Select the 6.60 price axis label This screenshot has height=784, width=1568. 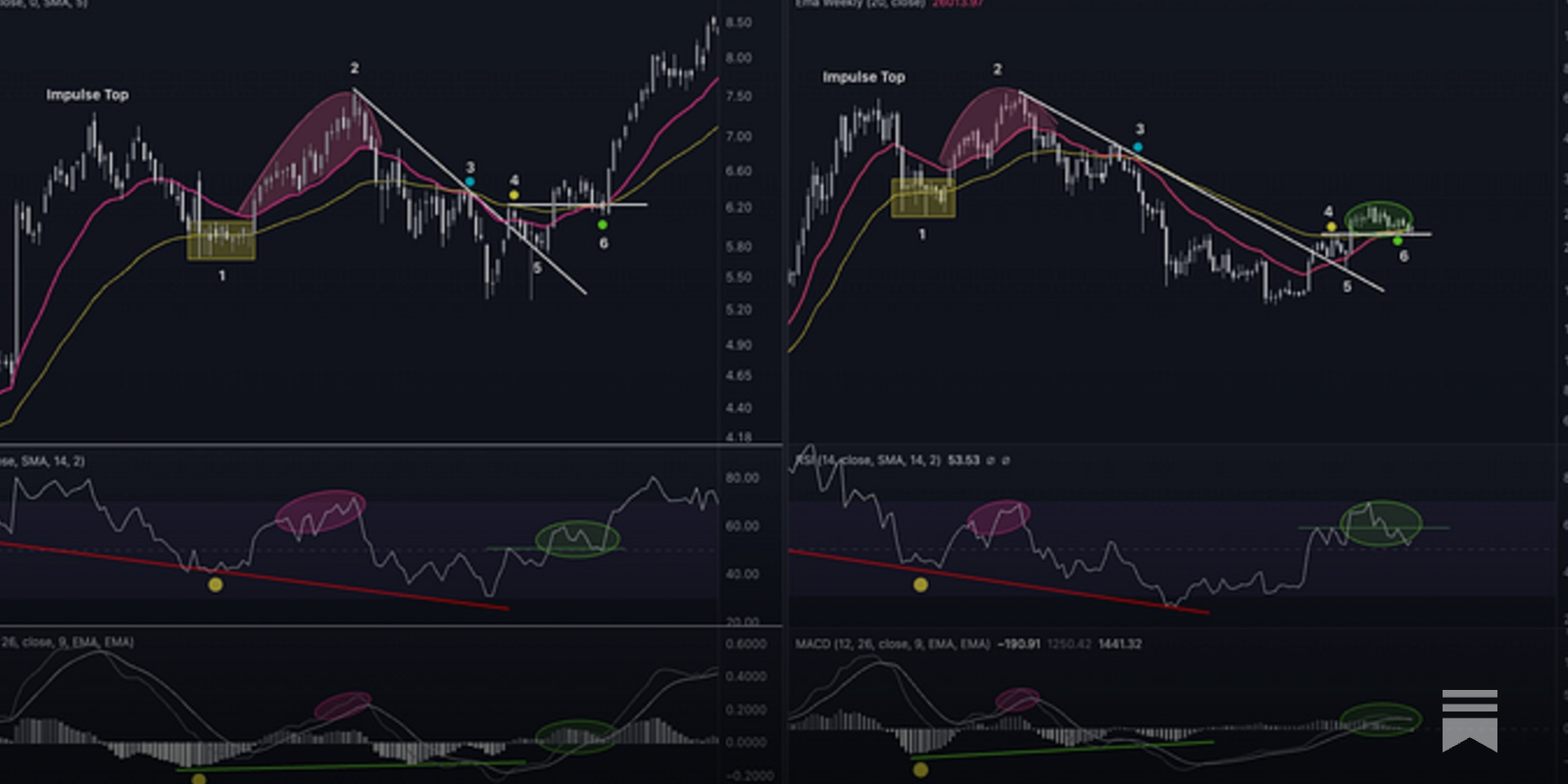click(x=739, y=171)
